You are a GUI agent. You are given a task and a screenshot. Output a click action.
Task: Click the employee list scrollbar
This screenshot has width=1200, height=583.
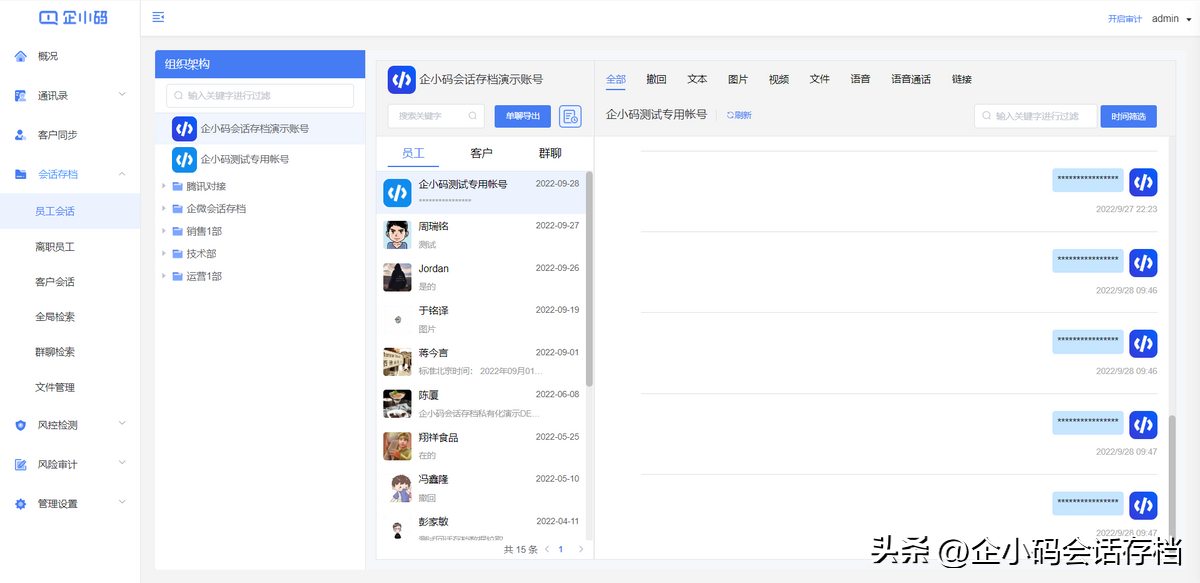(589, 279)
